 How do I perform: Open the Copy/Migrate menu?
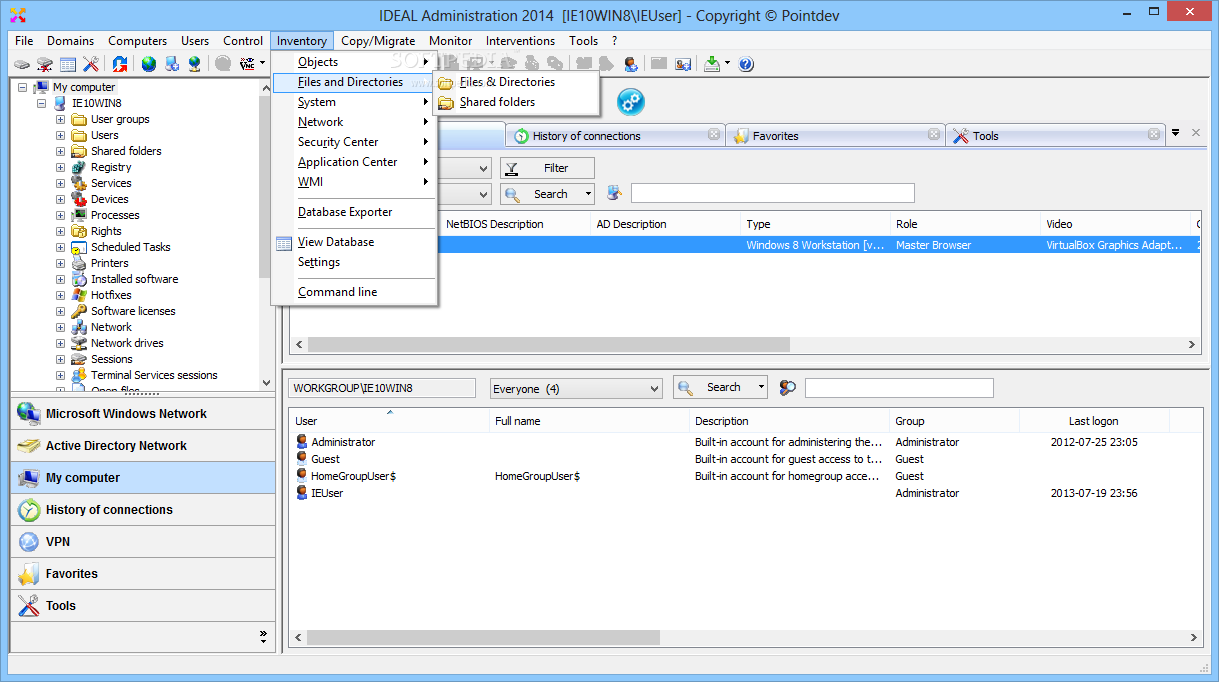(378, 41)
